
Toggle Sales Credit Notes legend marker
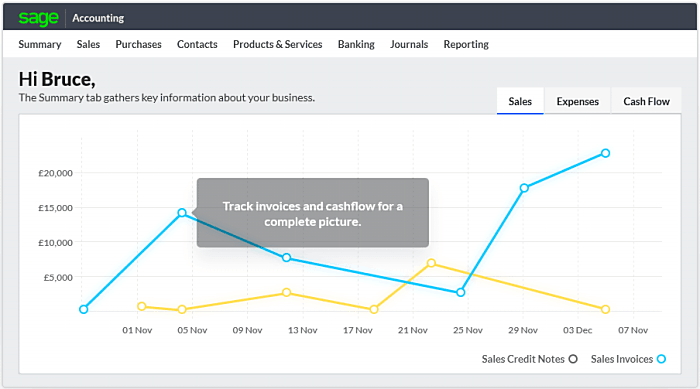click(573, 359)
